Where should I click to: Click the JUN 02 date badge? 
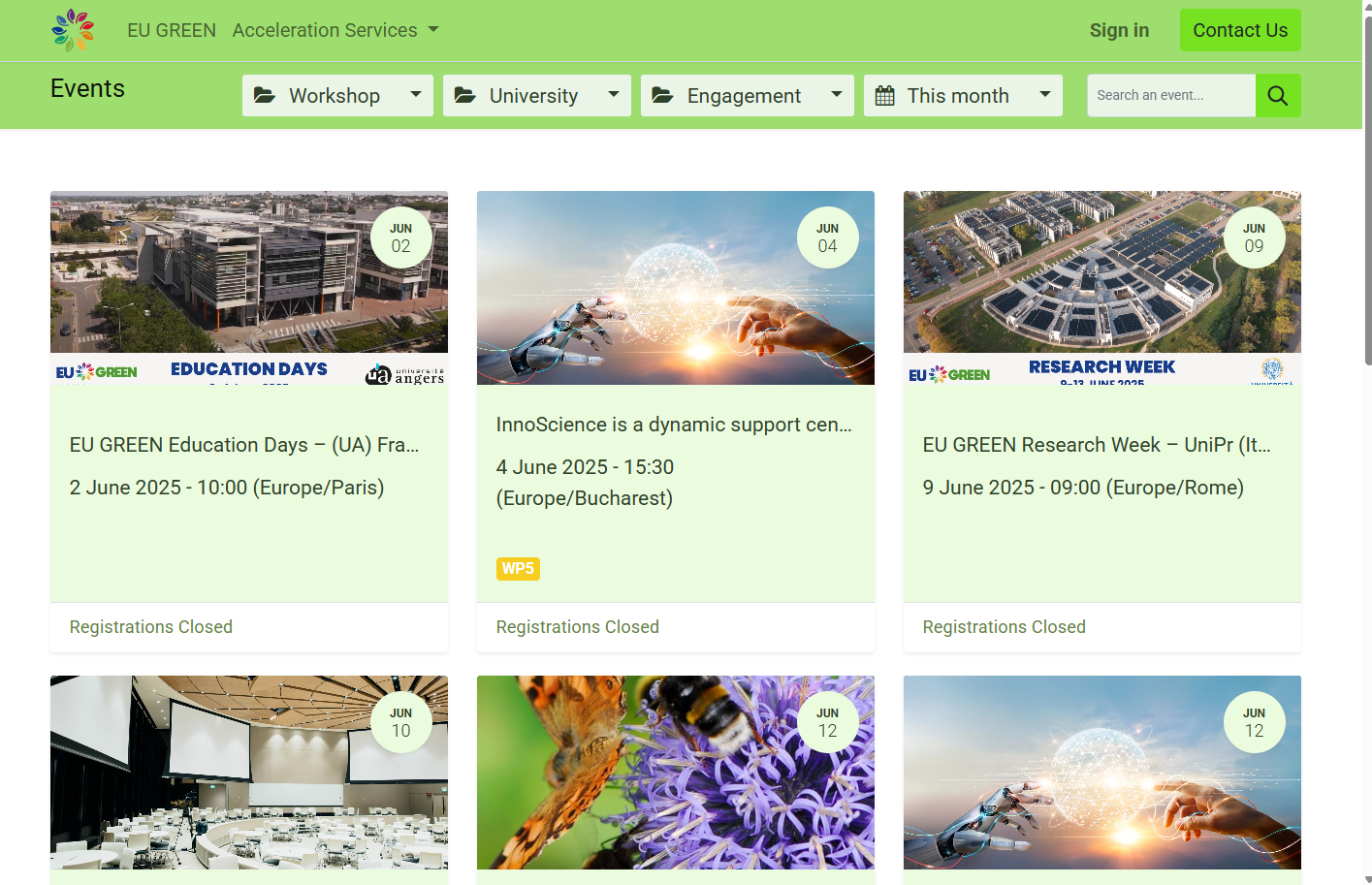(400, 237)
